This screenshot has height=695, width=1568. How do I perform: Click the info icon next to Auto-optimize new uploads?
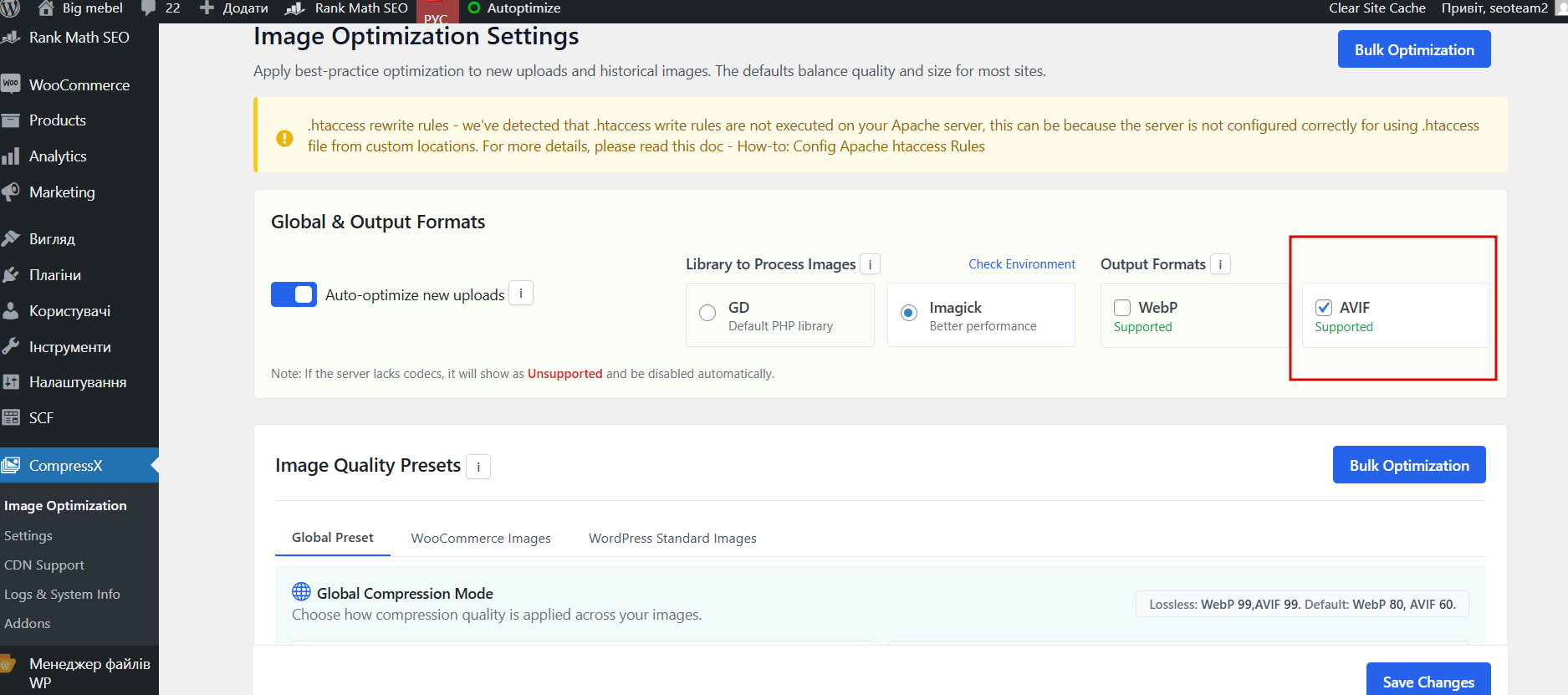tap(521, 294)
